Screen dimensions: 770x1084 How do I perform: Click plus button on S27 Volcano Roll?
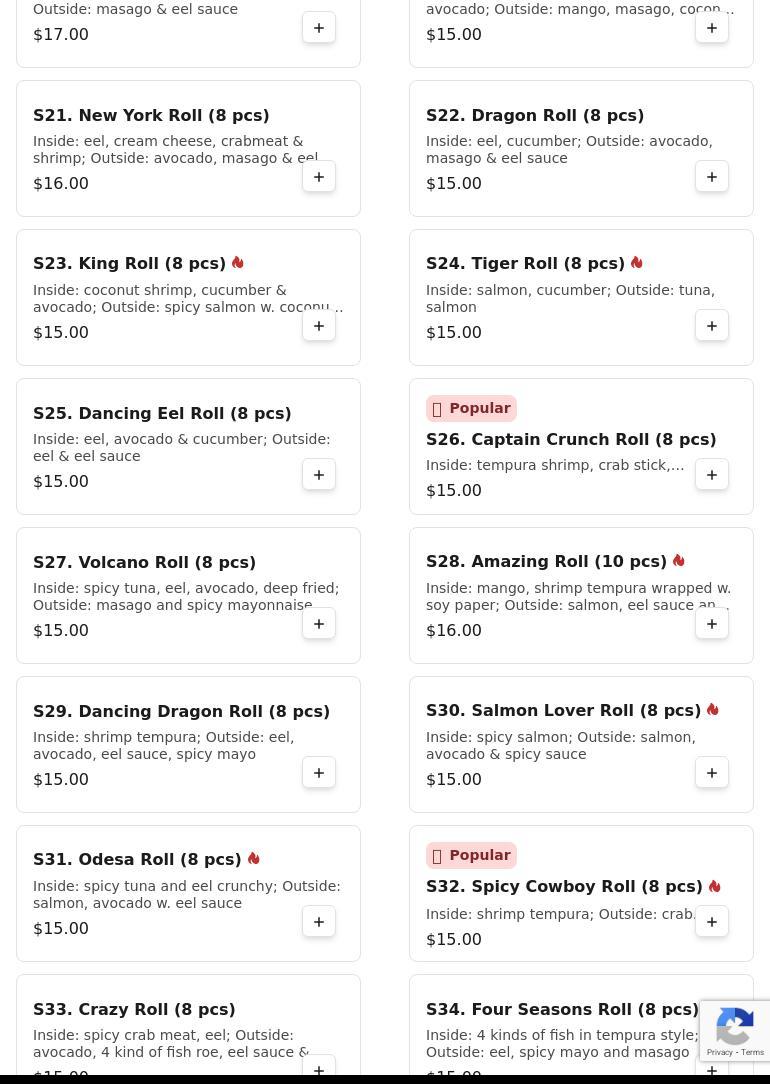coord(319,624)
